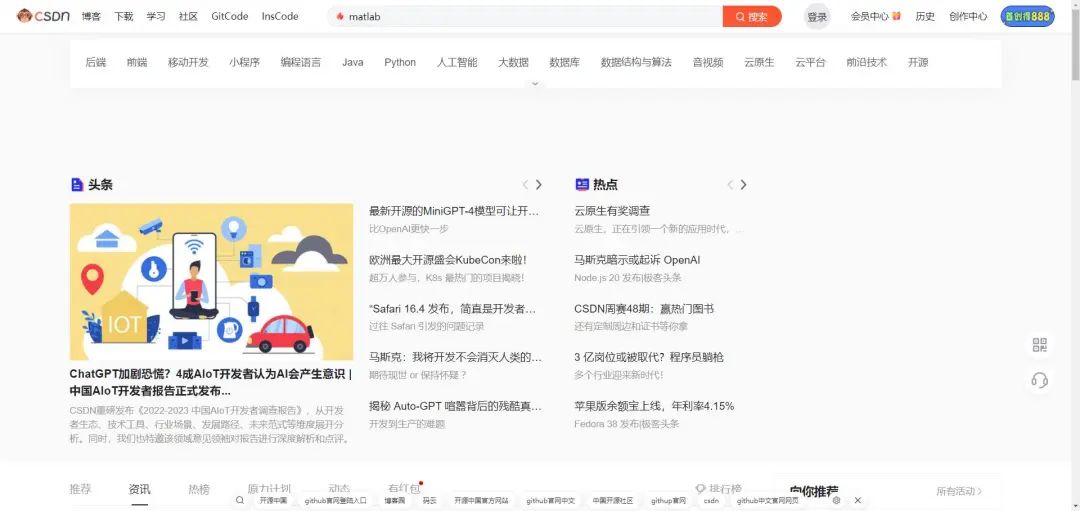Image resolution: width=1080 pixels, height=511 pixels.
Task: Open the 3 亿岗位或被取代 item
Action: point(649,357)
